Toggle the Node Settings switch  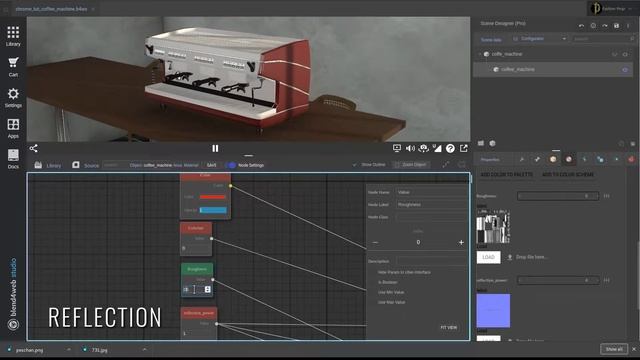coord(231,165)
